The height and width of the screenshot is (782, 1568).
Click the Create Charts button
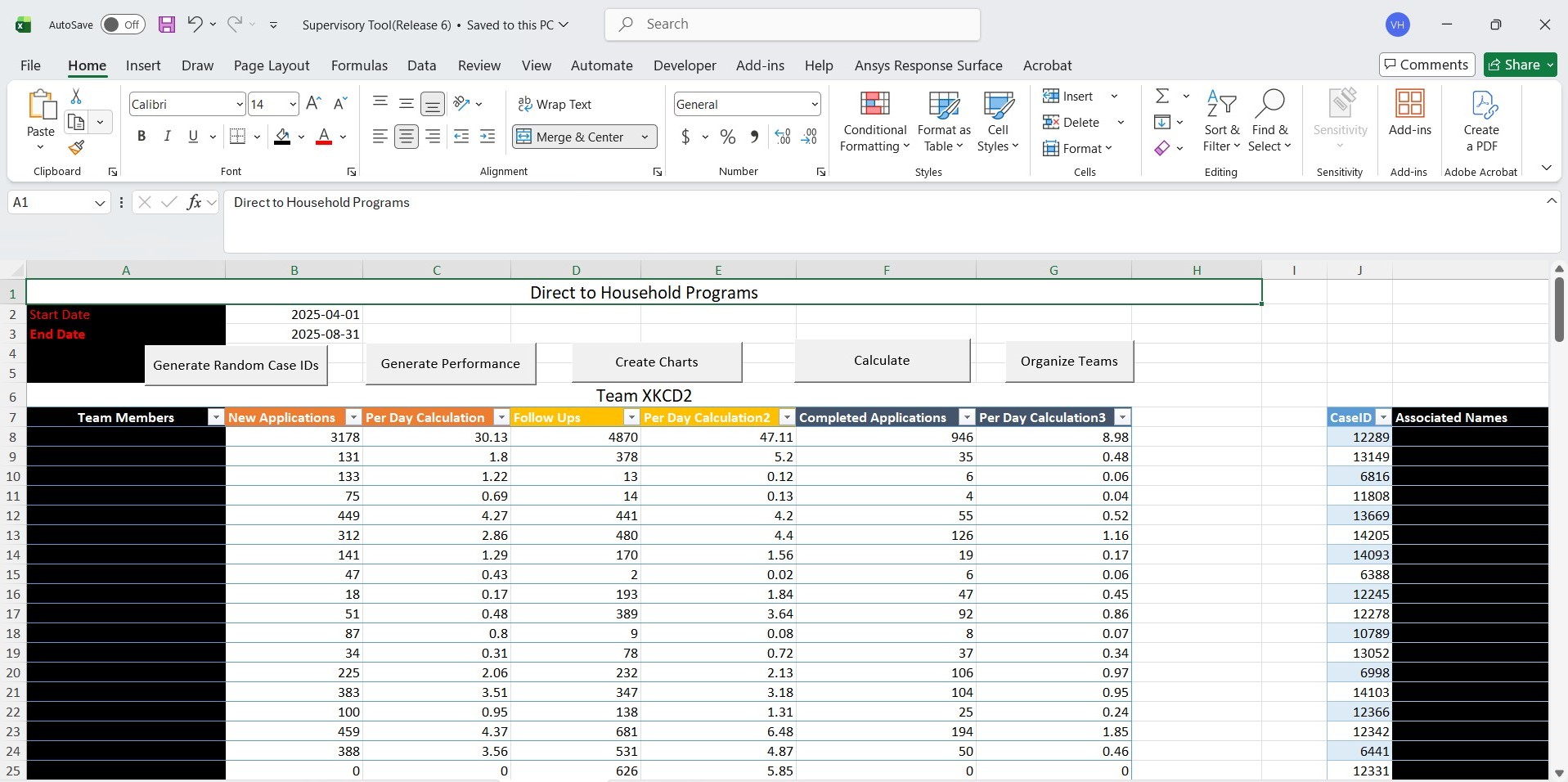point(657,362)
